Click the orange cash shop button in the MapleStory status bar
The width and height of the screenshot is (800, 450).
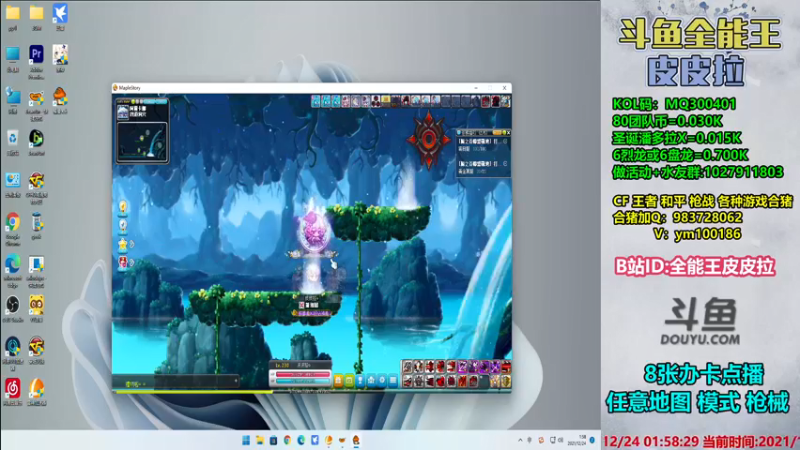(338, 381)
